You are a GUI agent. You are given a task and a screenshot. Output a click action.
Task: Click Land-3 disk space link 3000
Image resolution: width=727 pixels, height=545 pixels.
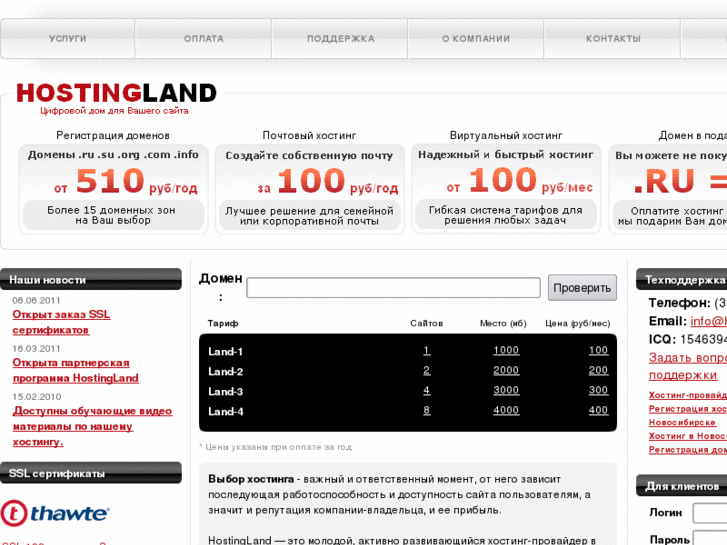(x=506, y=391)
